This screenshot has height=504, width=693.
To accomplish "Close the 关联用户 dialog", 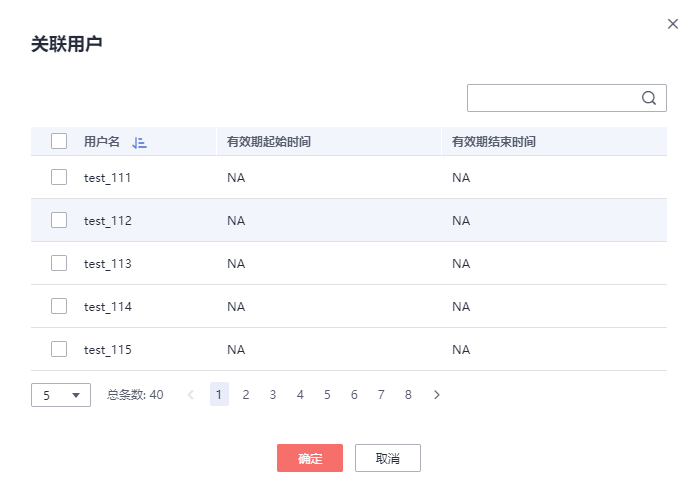I will (673, 24).
